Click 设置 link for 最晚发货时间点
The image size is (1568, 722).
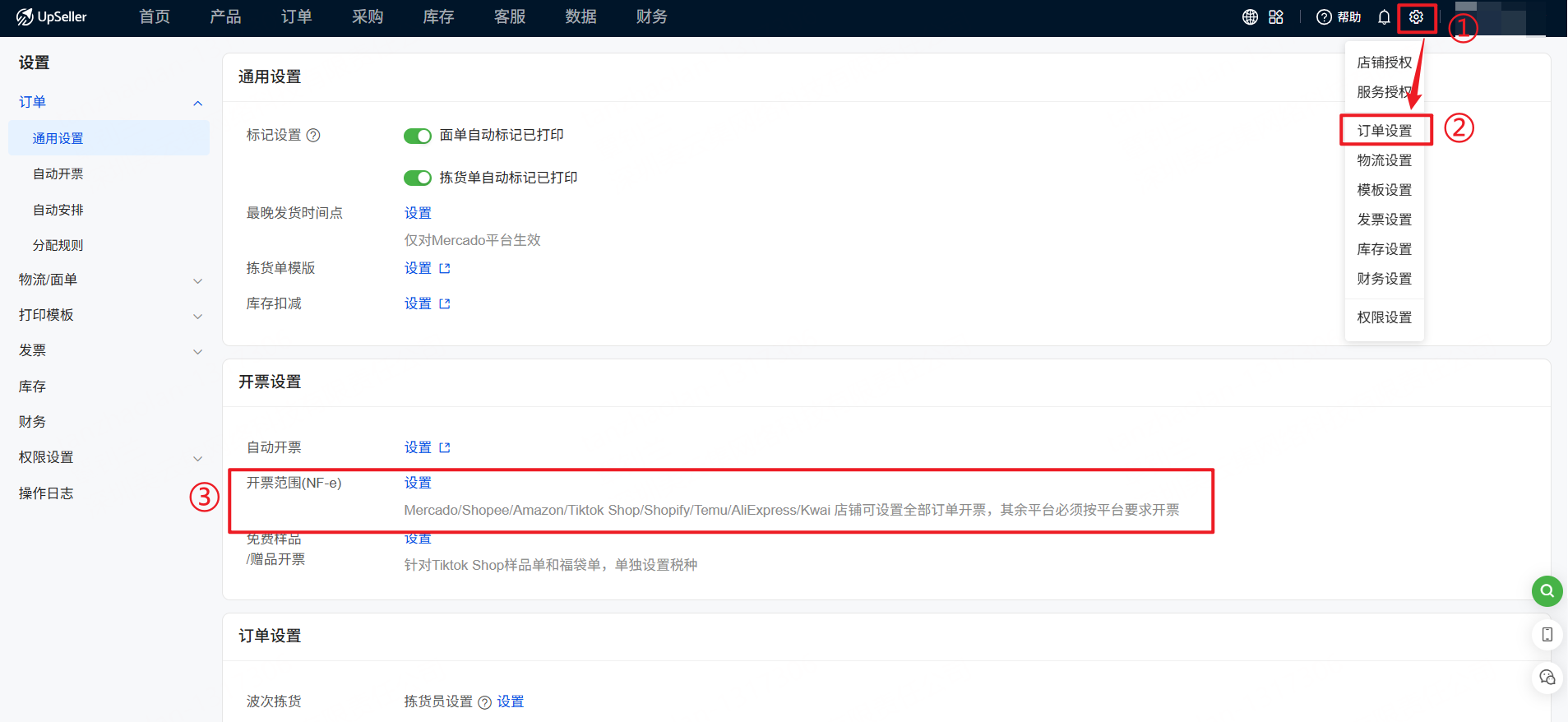[418, 213]
